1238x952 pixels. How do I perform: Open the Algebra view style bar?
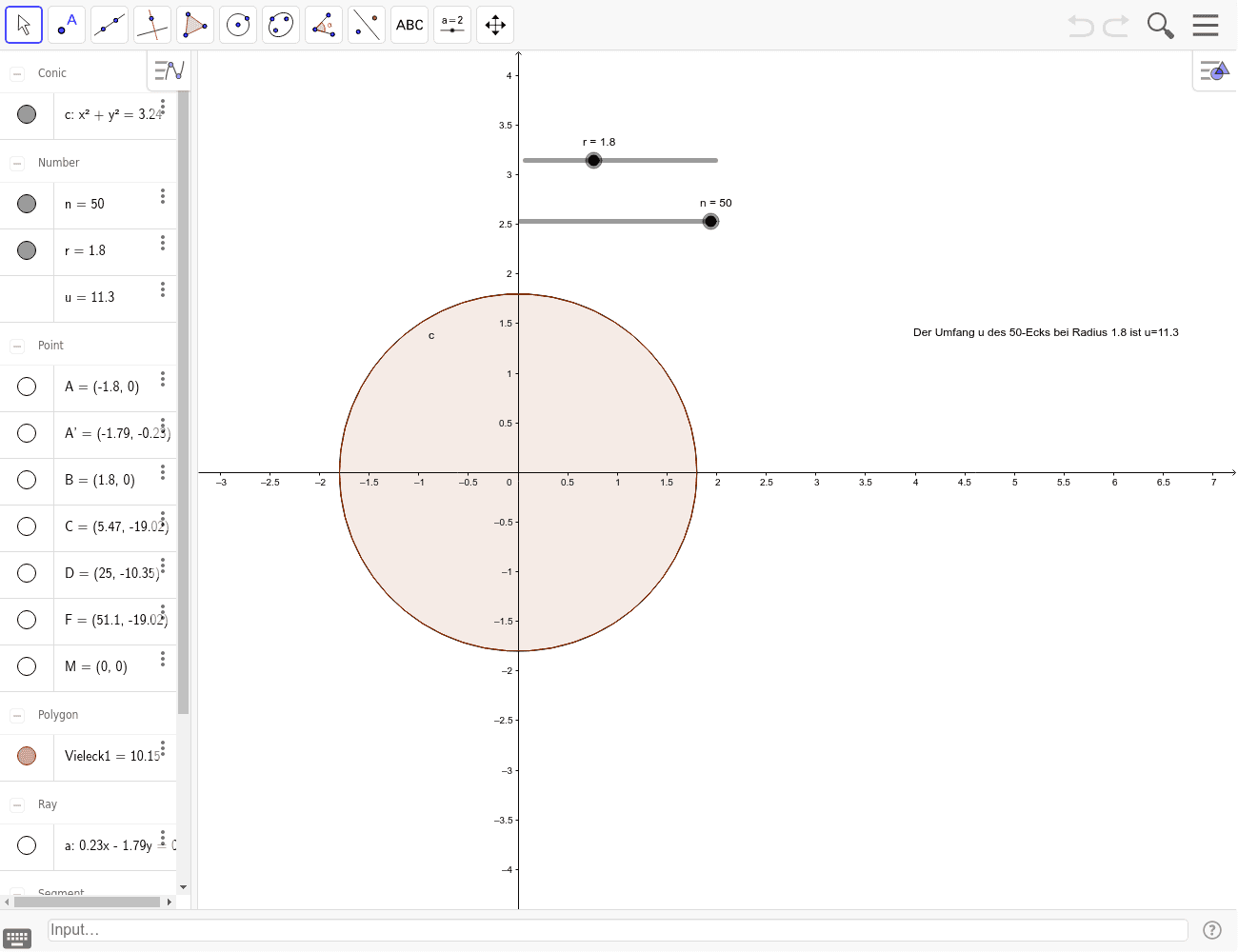click(x=170, y=70)
